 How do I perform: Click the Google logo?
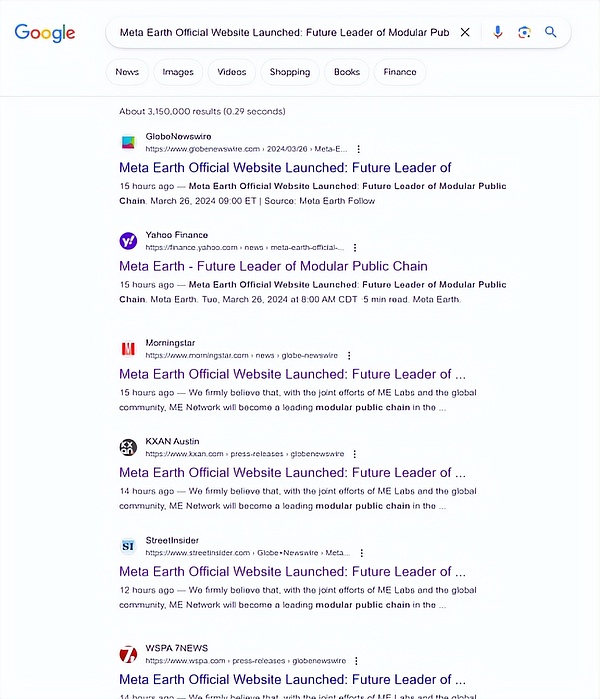tap(45, 33)
